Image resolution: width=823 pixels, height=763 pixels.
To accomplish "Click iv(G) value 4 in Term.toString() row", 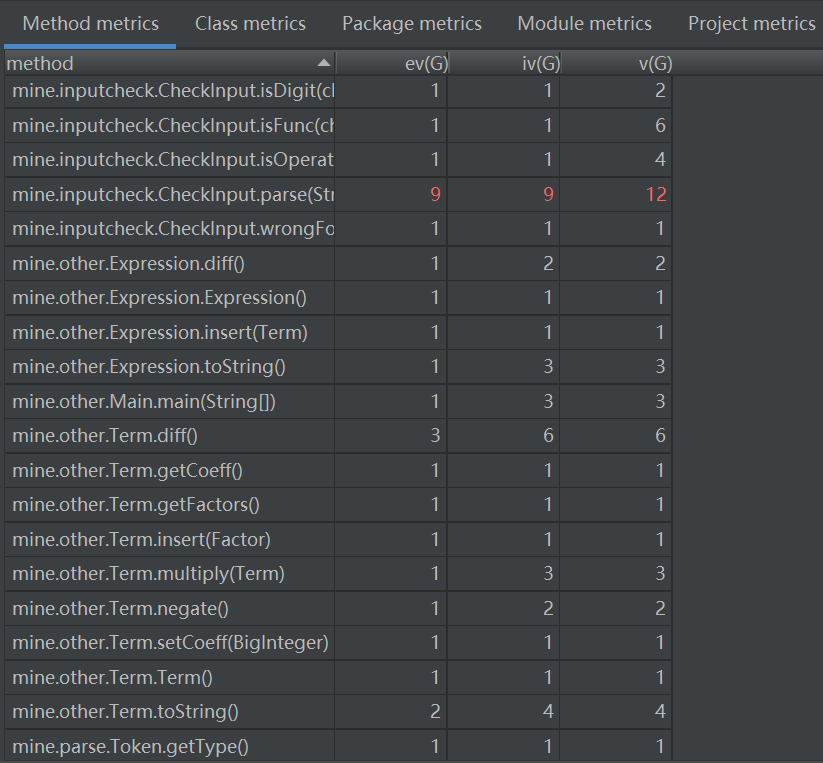I will coord(548,712).
